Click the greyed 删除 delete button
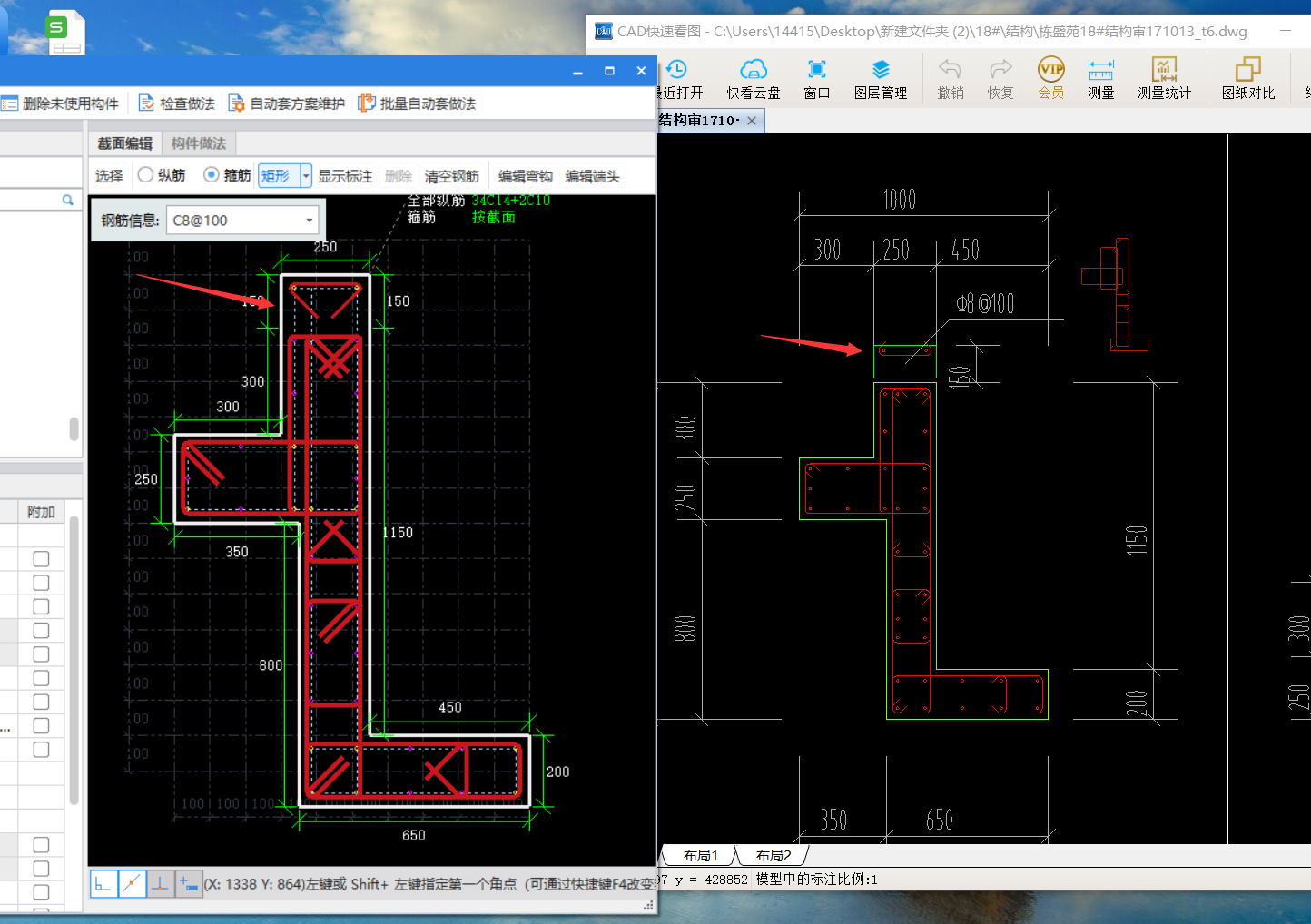Image resolution: width=1311 pixels, height=924 pixels. (x=399, y=176)
